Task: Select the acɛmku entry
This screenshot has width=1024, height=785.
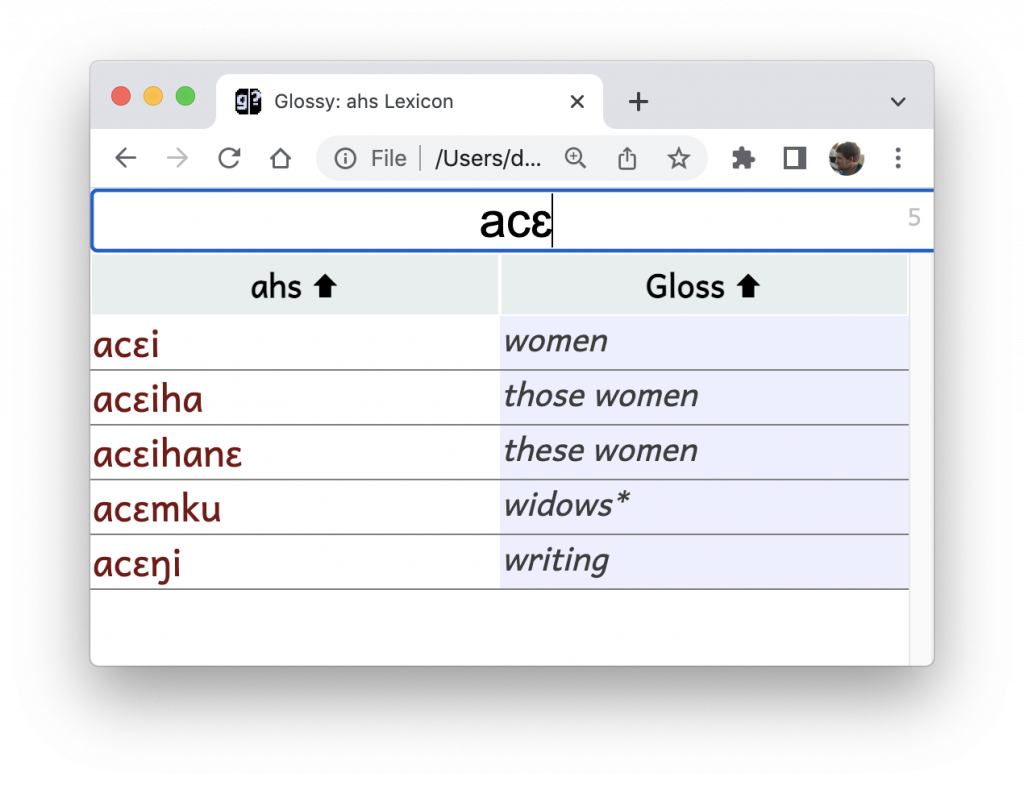Action: pyautogui.click(x=157, y=508)
